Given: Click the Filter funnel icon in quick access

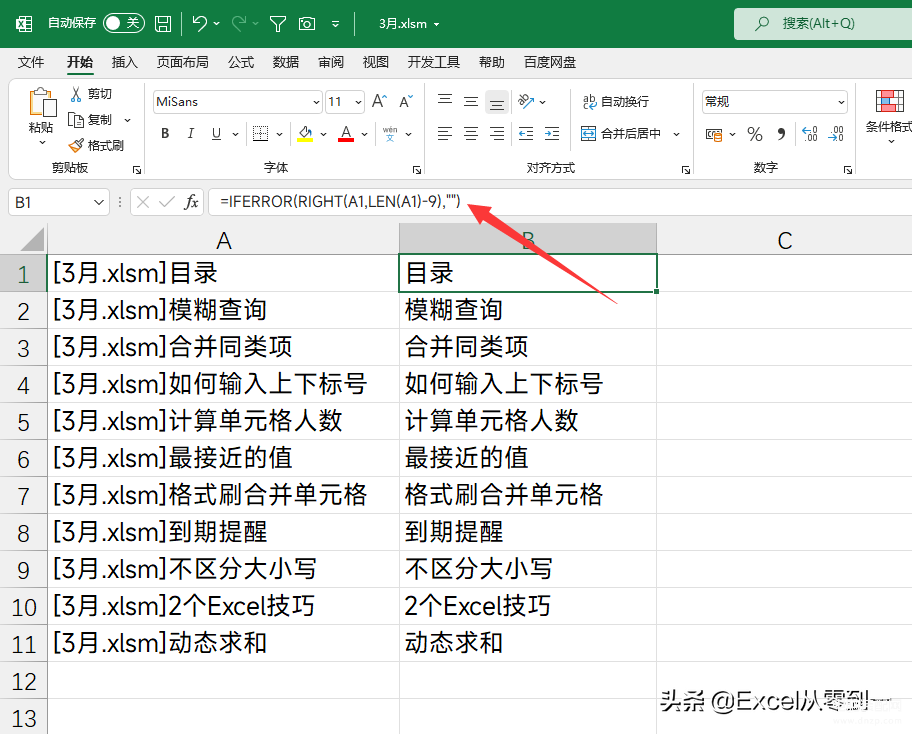Looking at the screenshot, I should pyautogui.click(x=278, y=24).
